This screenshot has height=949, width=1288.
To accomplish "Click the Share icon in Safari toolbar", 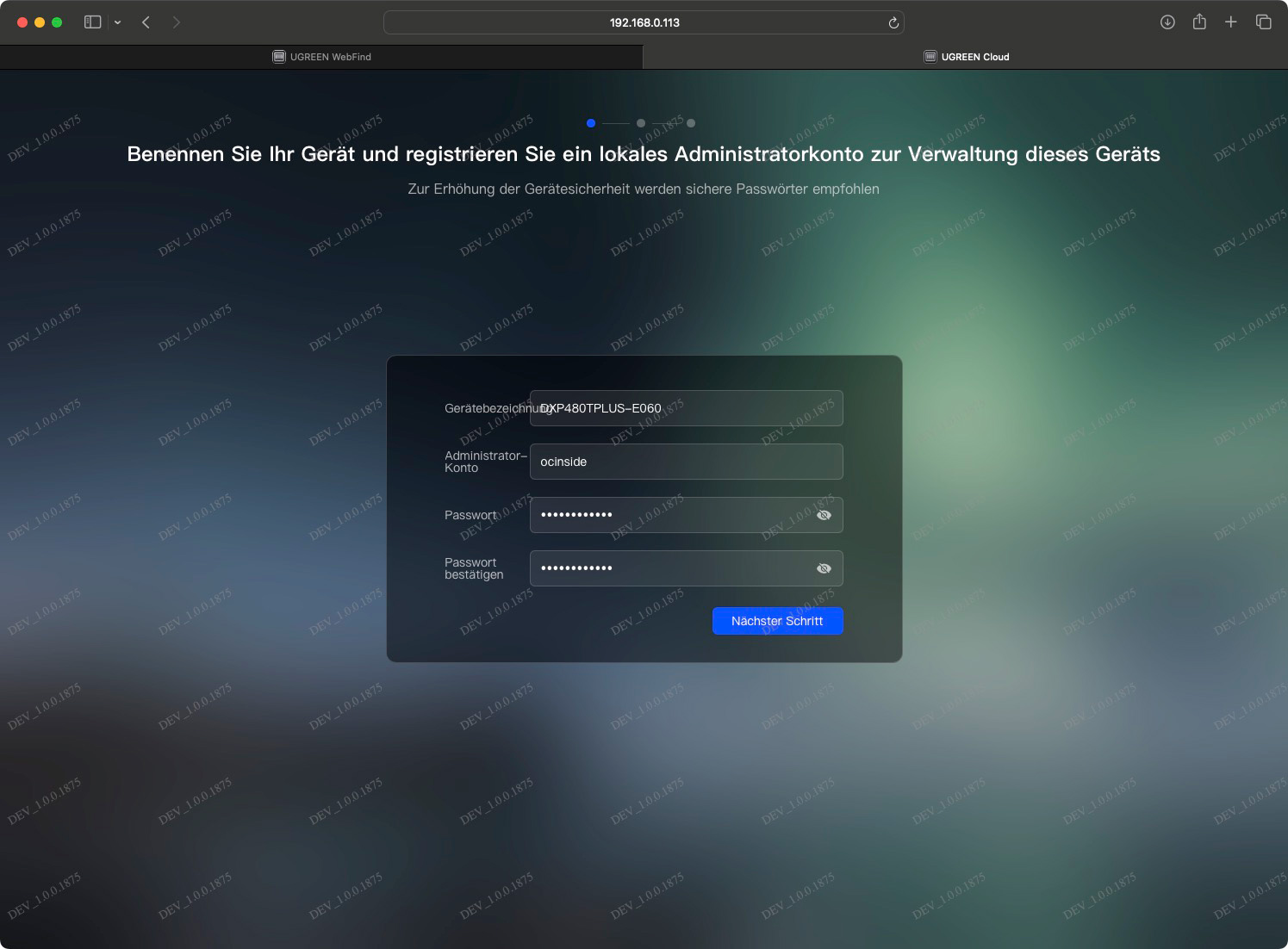I will 1199,22.
